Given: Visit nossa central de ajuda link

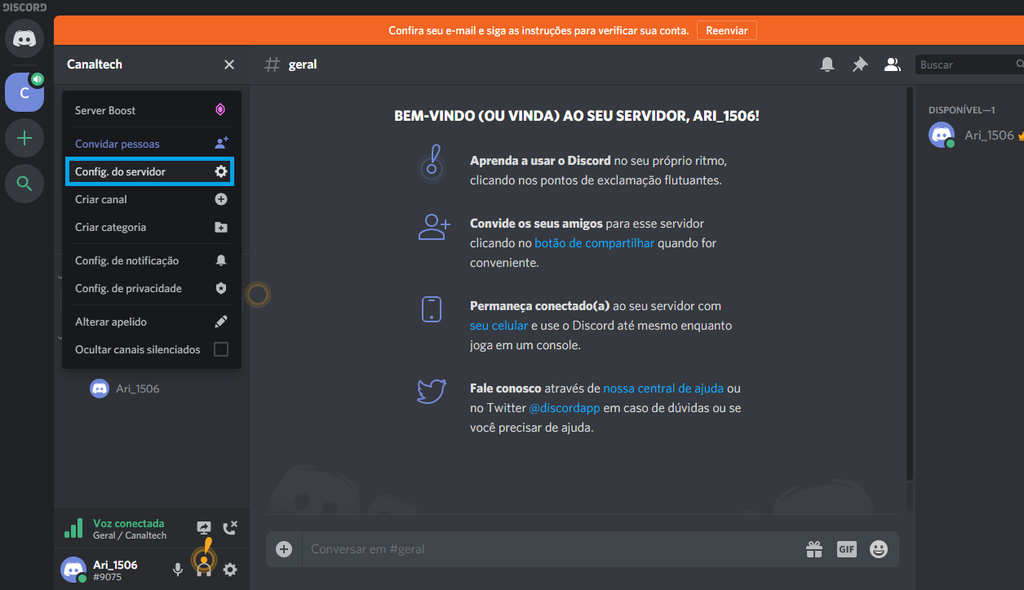Looking at the screenshot, I should tap(663, 388).
